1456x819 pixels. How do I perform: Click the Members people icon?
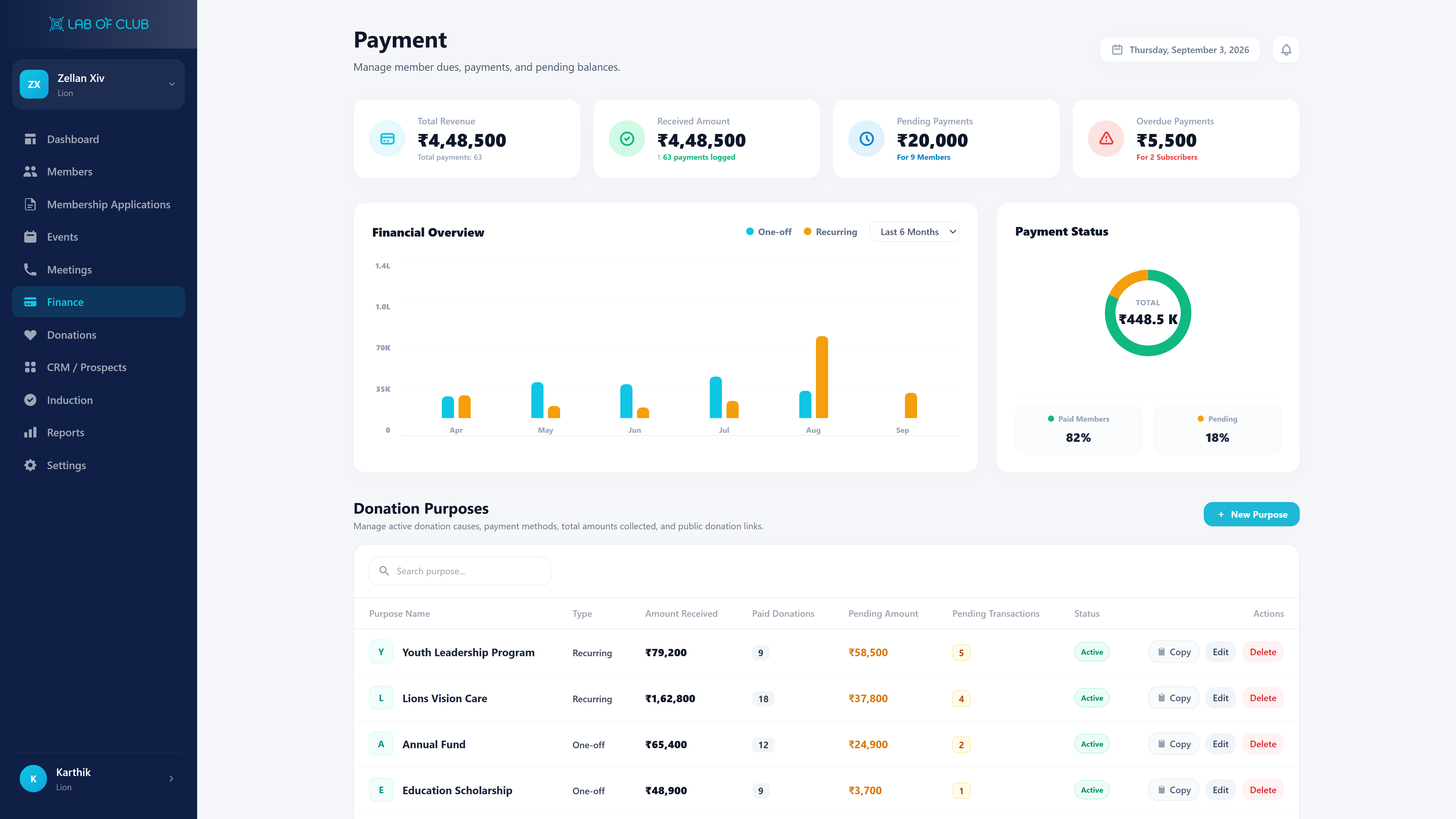tap(31, 172)
